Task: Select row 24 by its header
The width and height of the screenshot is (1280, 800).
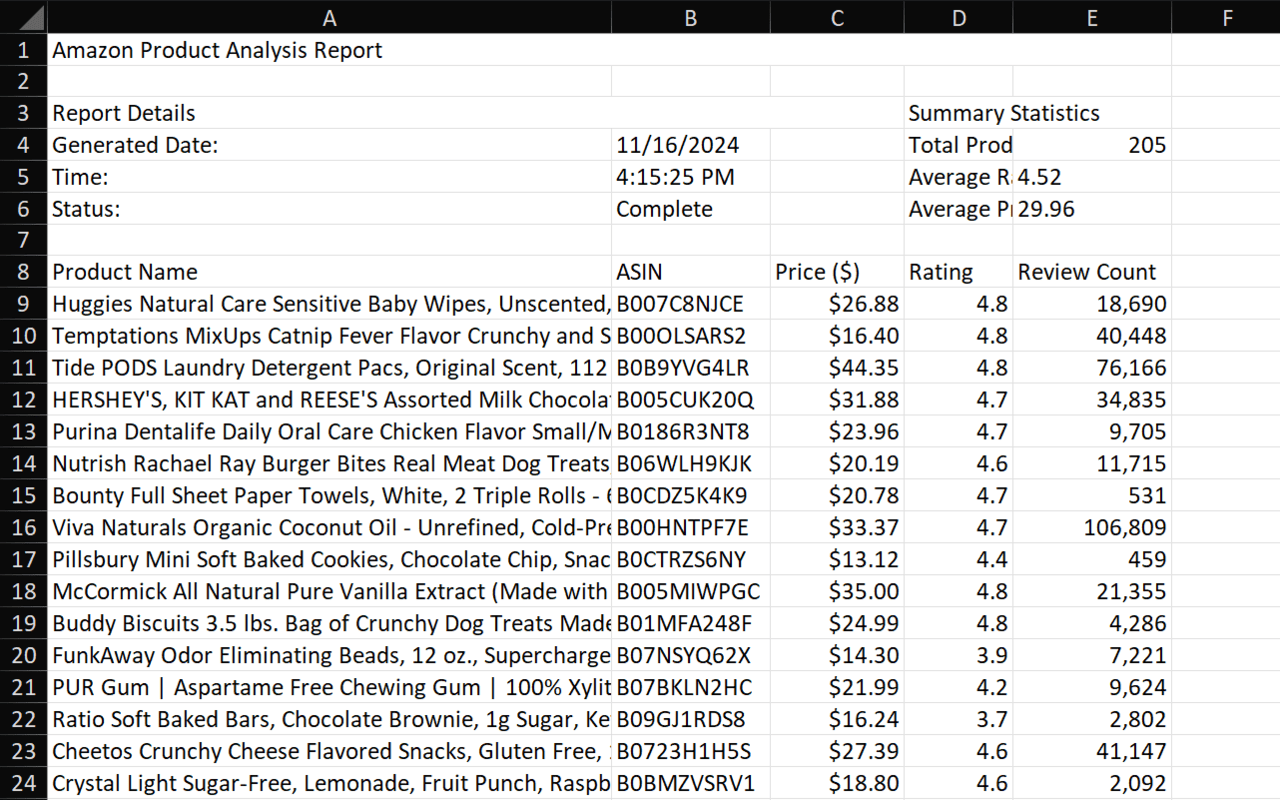Action: (x=23, y=784)
